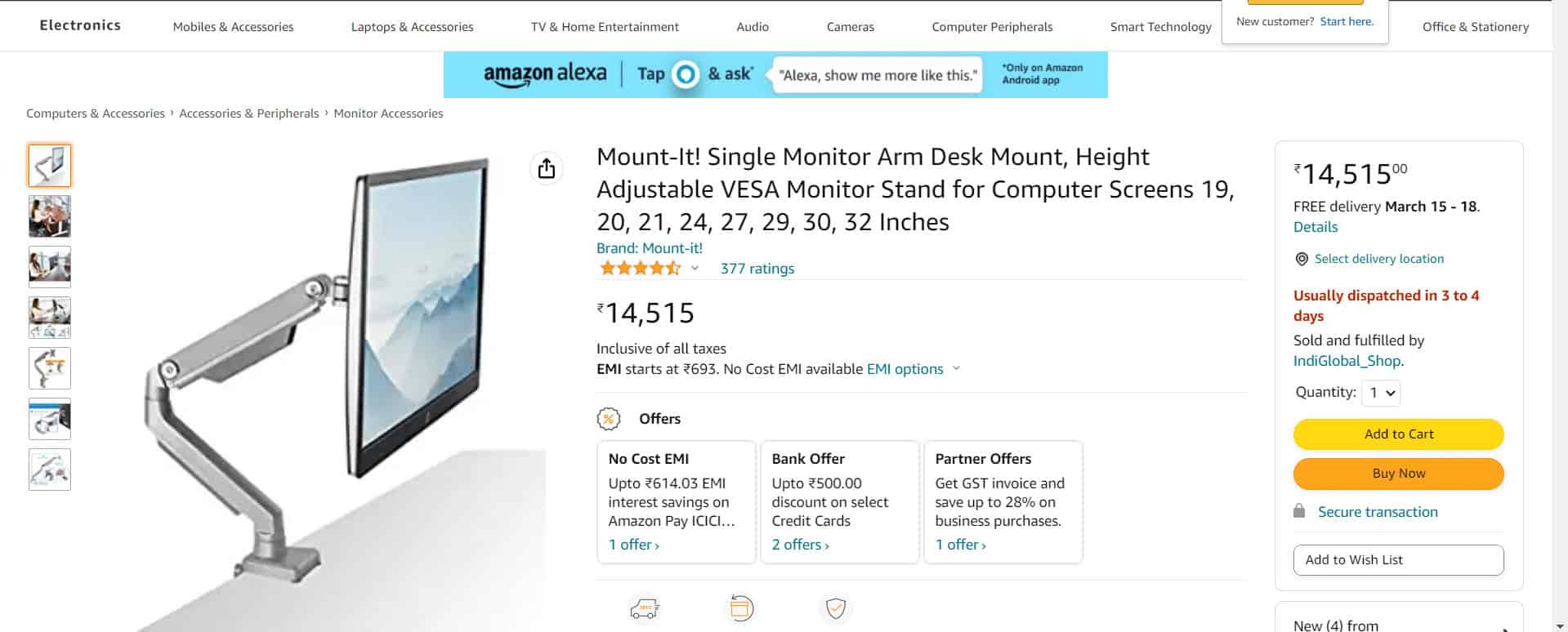This screenshot has height=632, width=1568.
Task: Click the Alexa microphone icon in banner
Action: 684,74
